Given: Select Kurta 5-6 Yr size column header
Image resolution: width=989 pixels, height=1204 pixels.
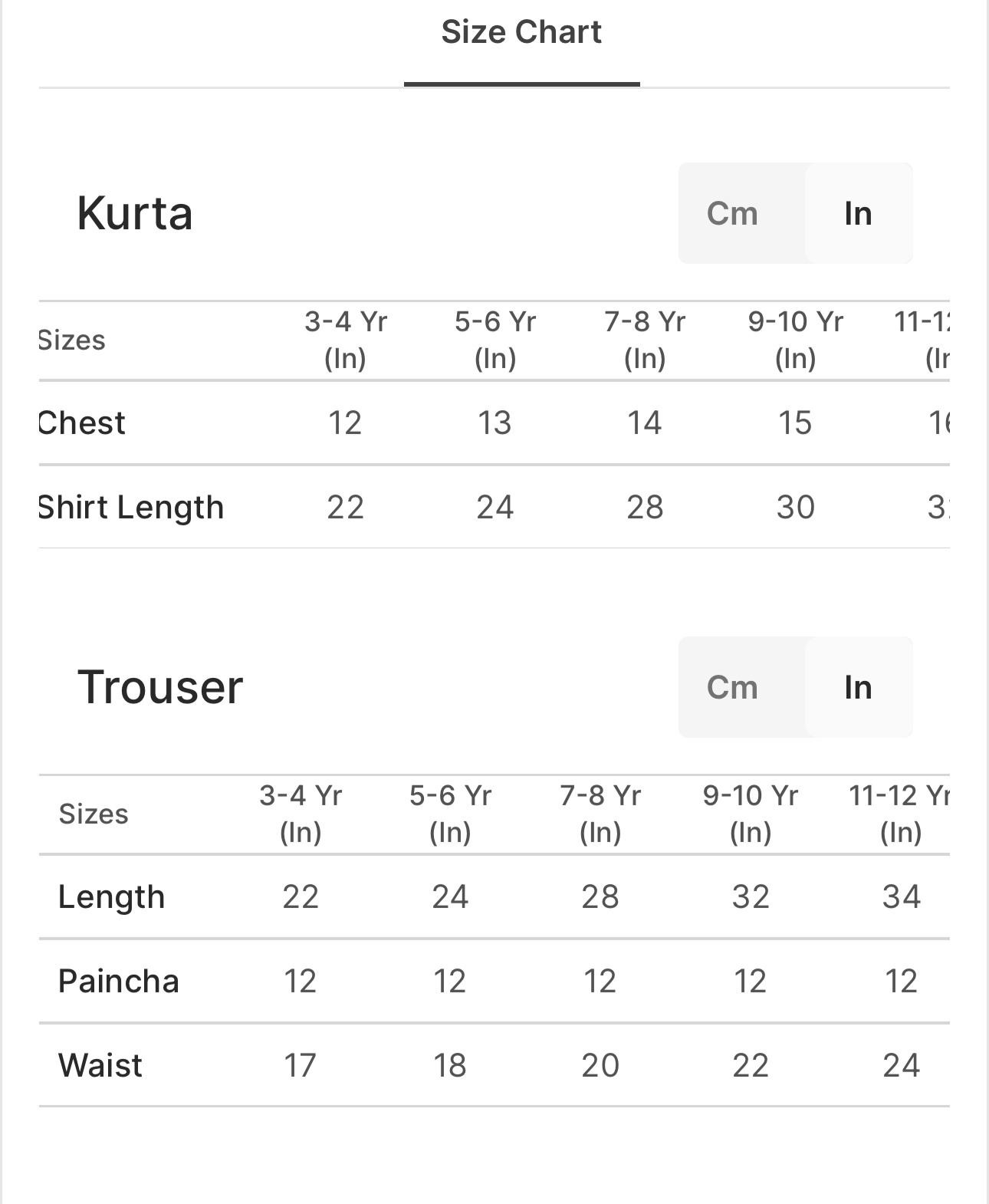Looking at the screenshot, I should pos(495,340).
